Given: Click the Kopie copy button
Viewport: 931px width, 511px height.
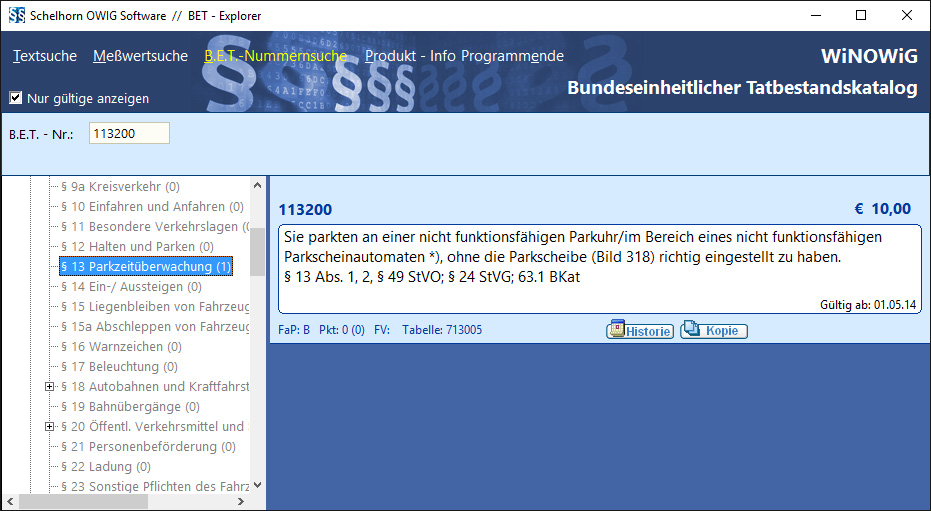Looking at the screenshot, I should [714, 331].
